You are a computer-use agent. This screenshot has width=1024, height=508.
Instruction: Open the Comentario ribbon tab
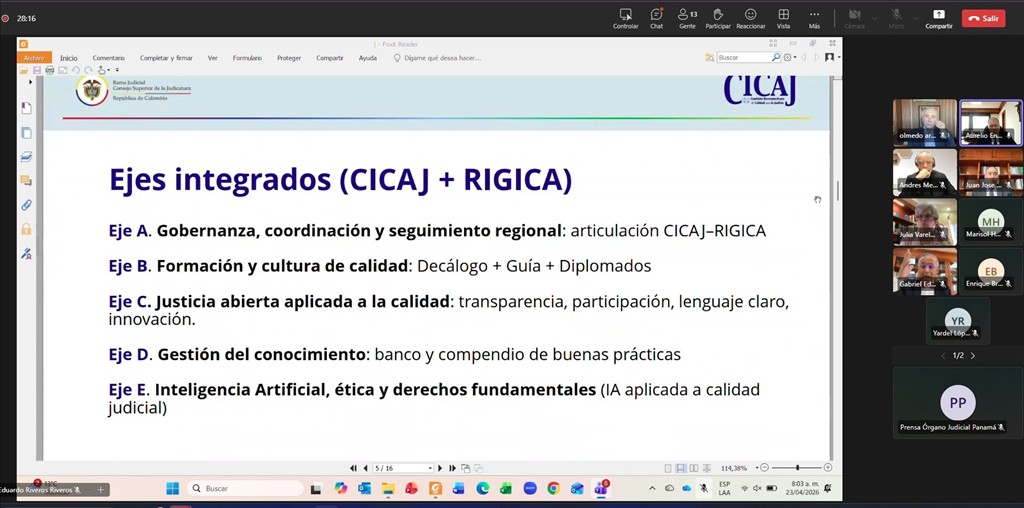click(x=109, y=58)
